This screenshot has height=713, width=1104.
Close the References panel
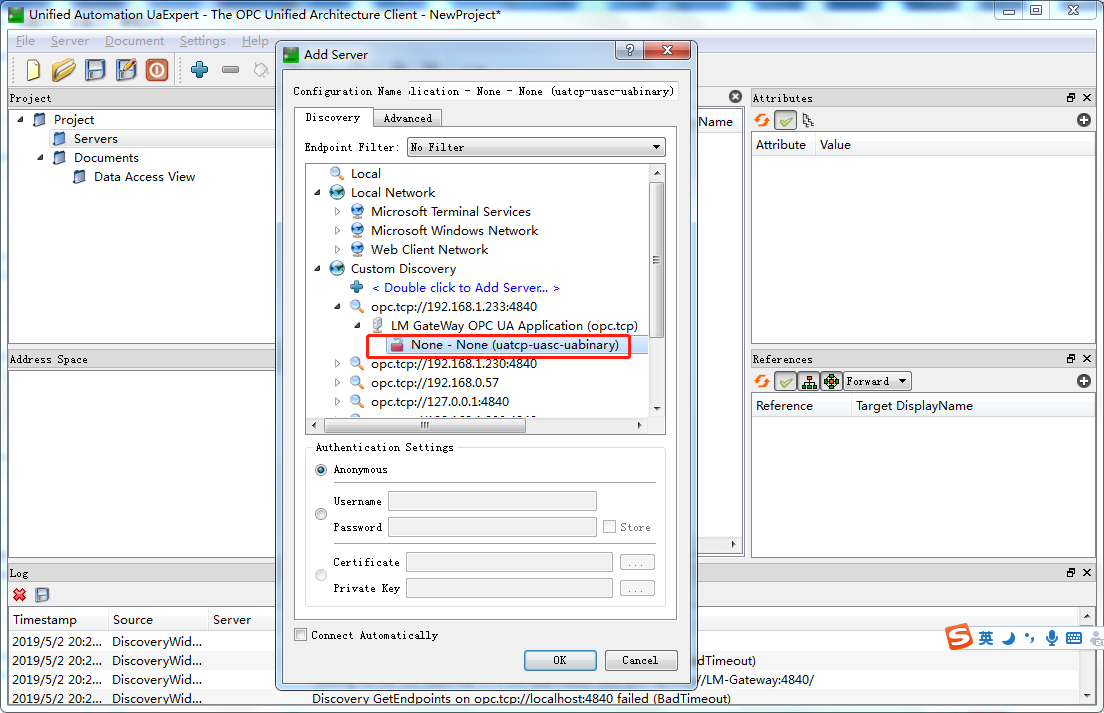pyautogui.click(x=1087, y=358)
